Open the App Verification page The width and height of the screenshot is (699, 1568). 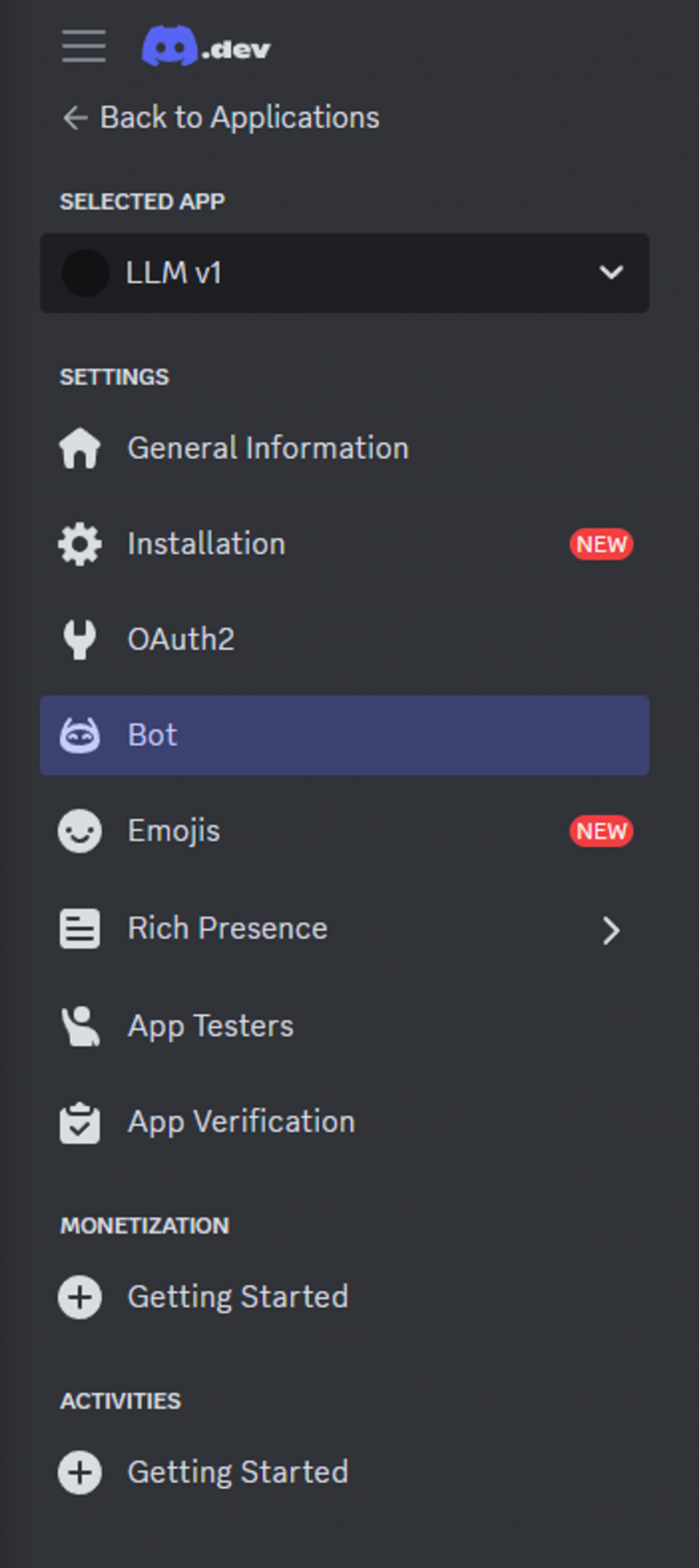[x=241, y=1122]
